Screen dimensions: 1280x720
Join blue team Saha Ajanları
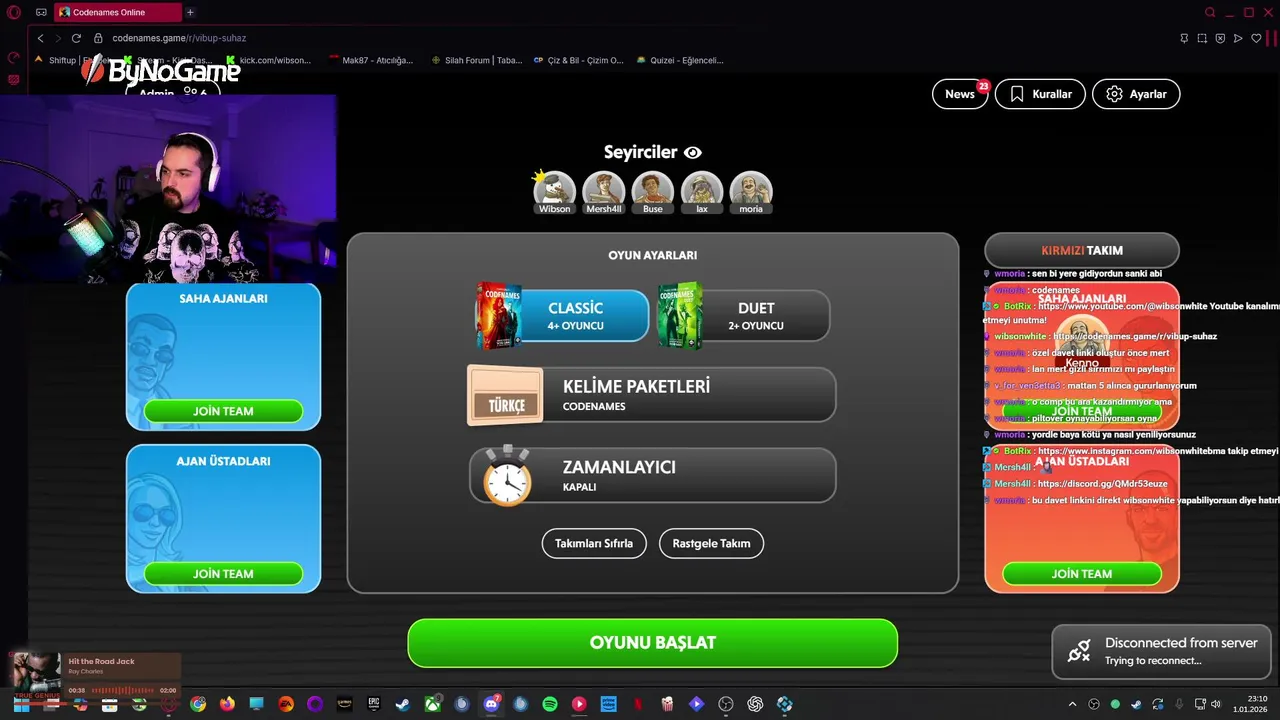(223, 411)
